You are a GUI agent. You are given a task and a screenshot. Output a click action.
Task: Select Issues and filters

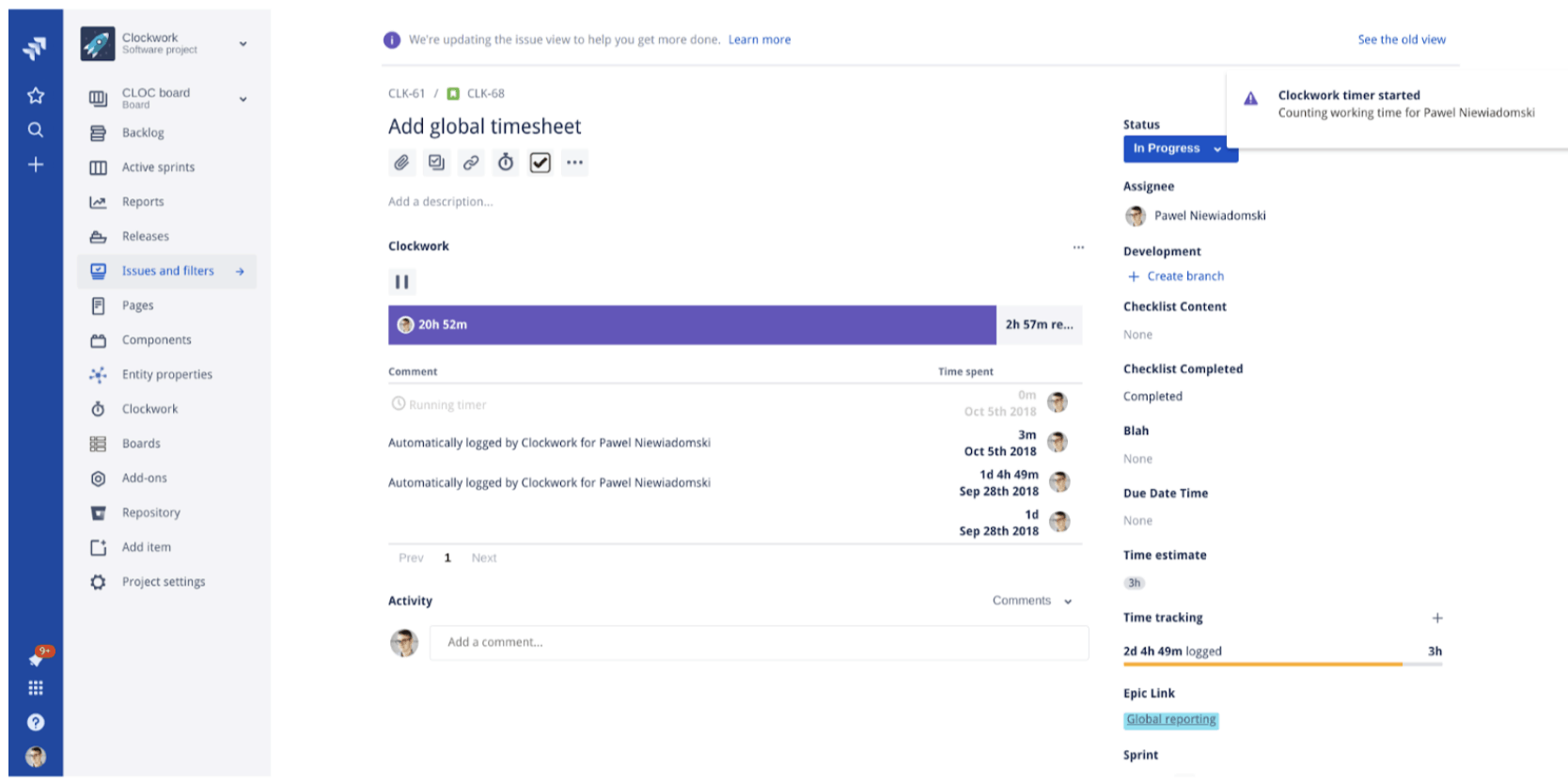coord(167,271)
